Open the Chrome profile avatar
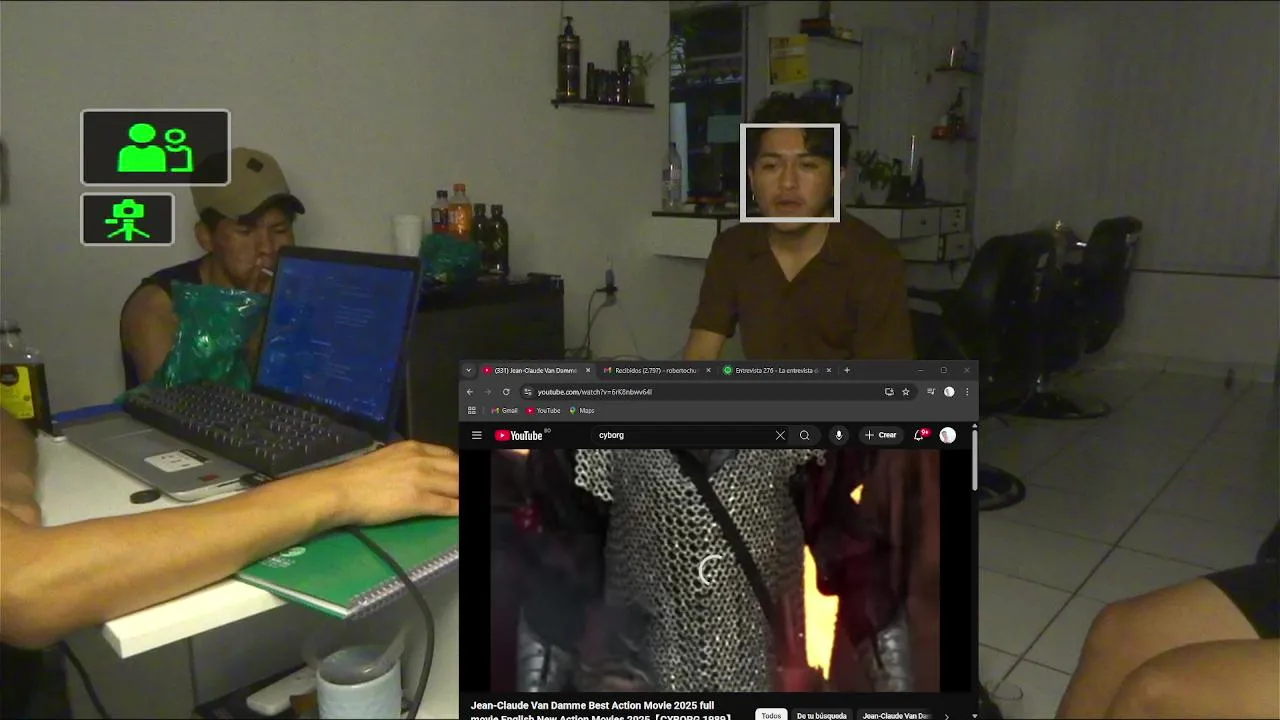1280x720 pixels. click(949, 392)
